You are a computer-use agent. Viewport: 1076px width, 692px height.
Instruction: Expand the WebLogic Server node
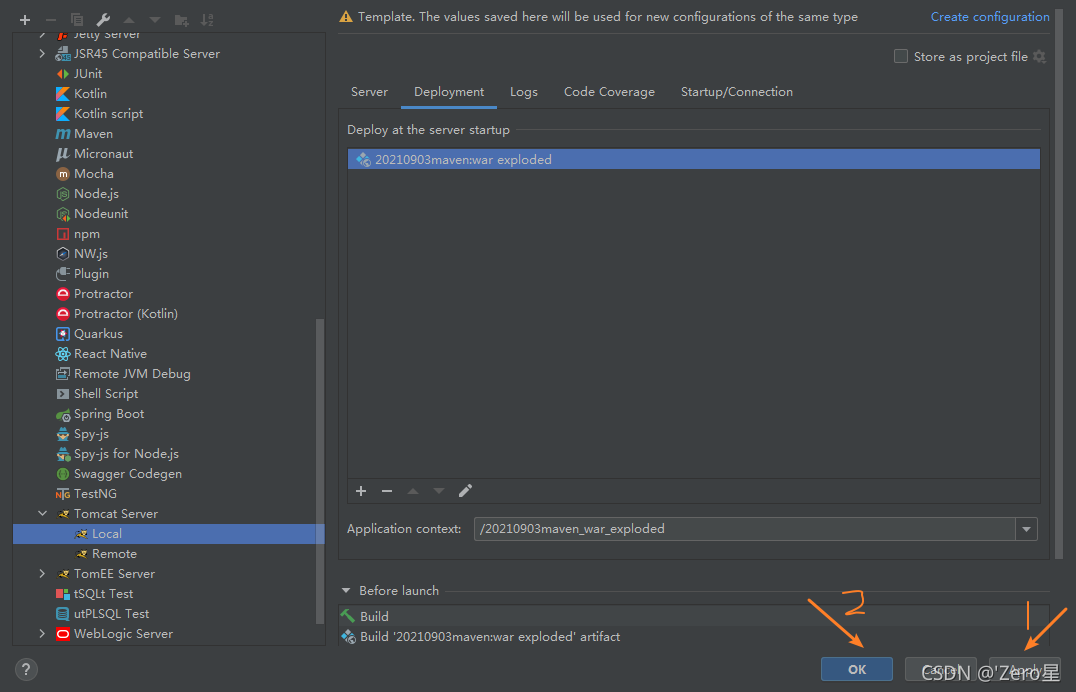point(43,634)
